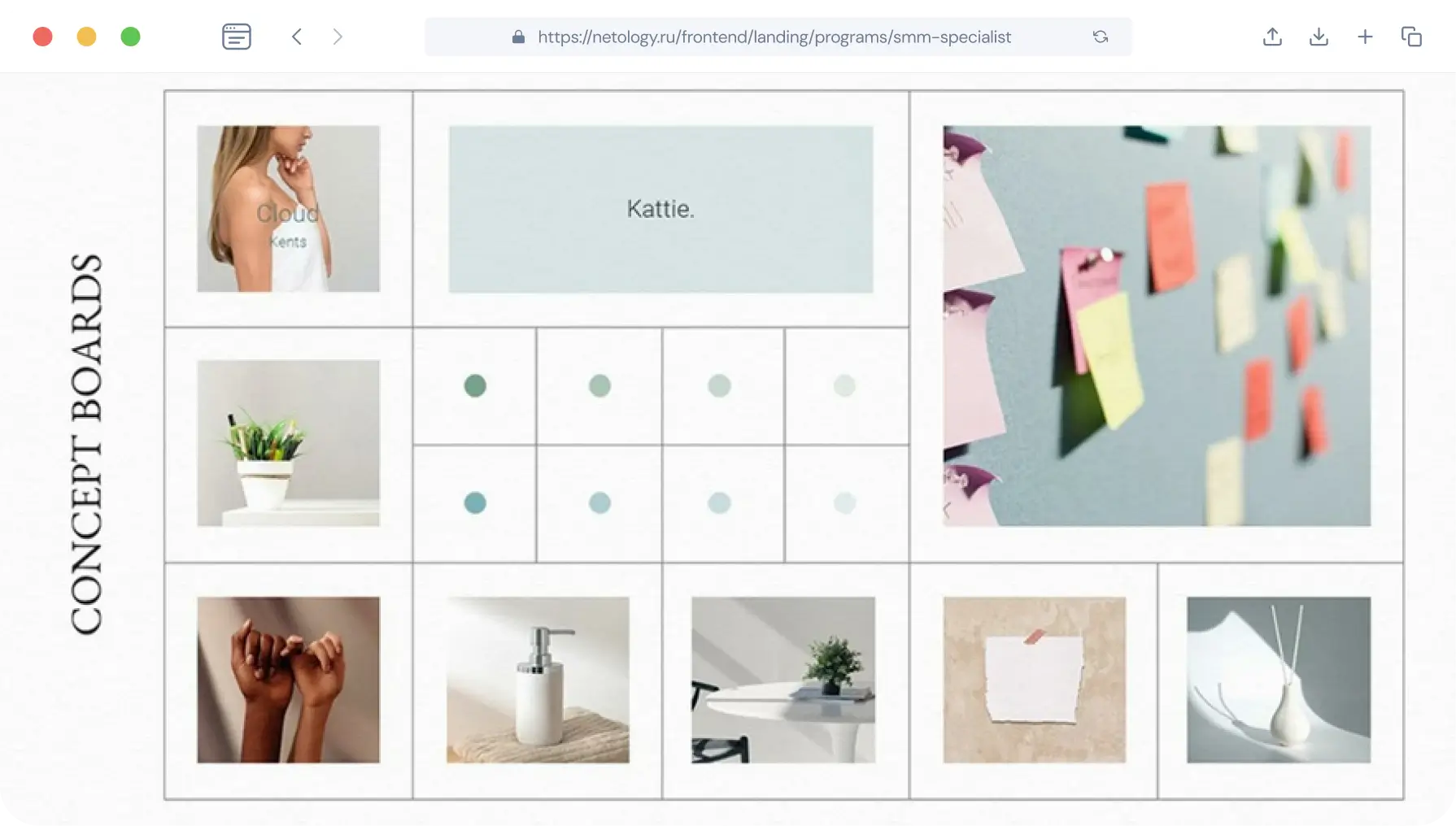
Task: Select the darkest green color swatch
Action: [x=475, y=385]
